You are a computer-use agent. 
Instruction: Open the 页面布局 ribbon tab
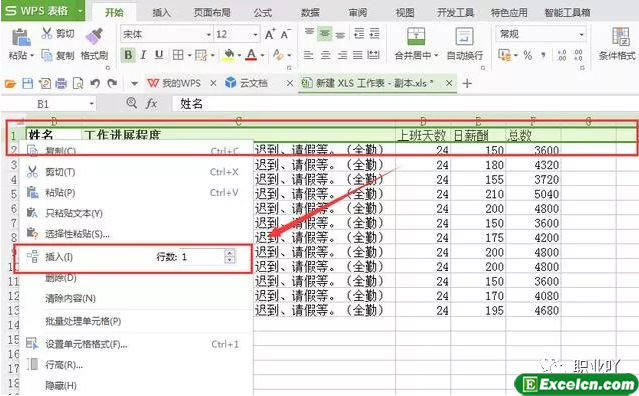212,13
